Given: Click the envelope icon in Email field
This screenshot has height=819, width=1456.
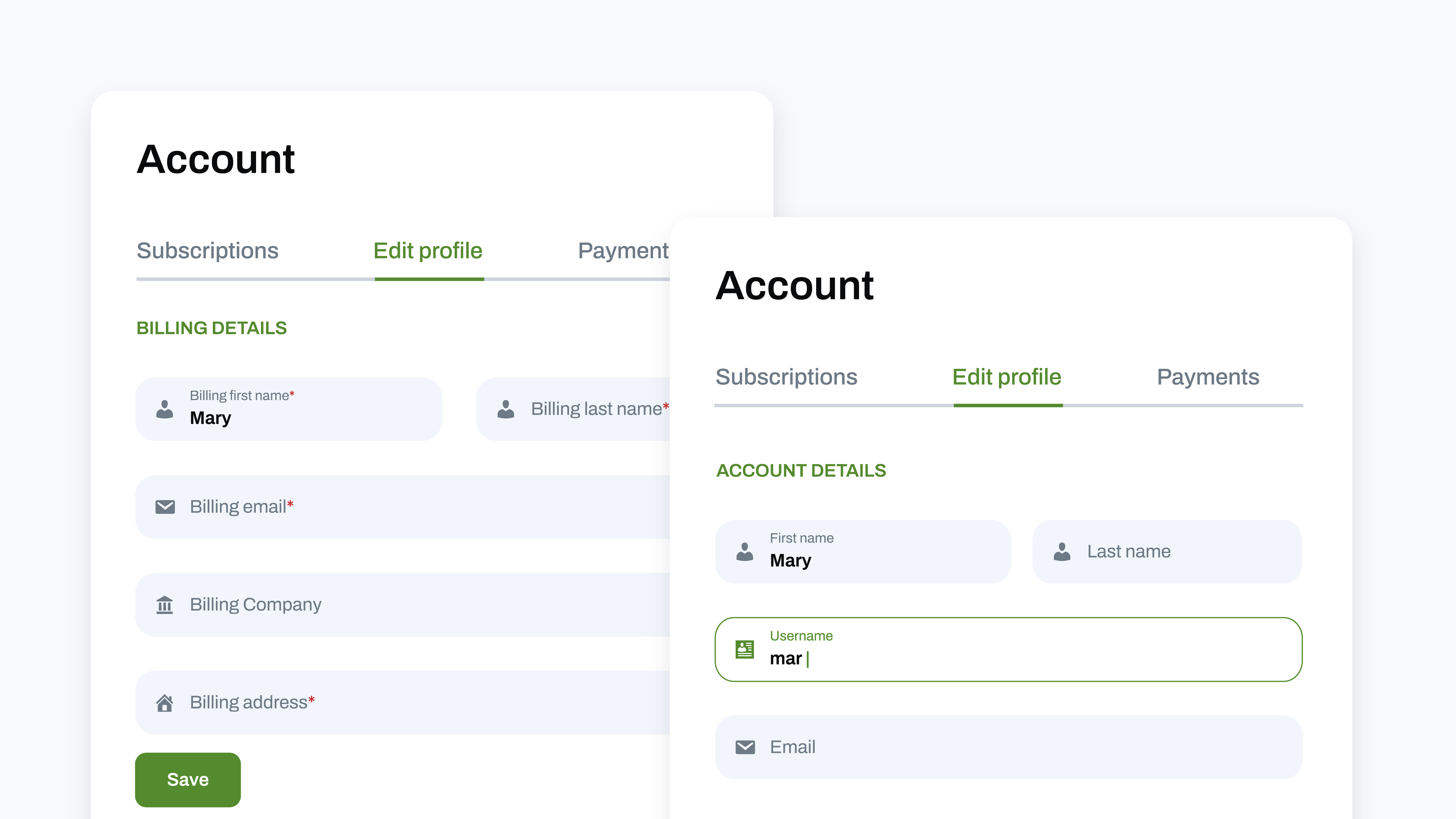Looking at the screenshot, I should click(745, 747).
